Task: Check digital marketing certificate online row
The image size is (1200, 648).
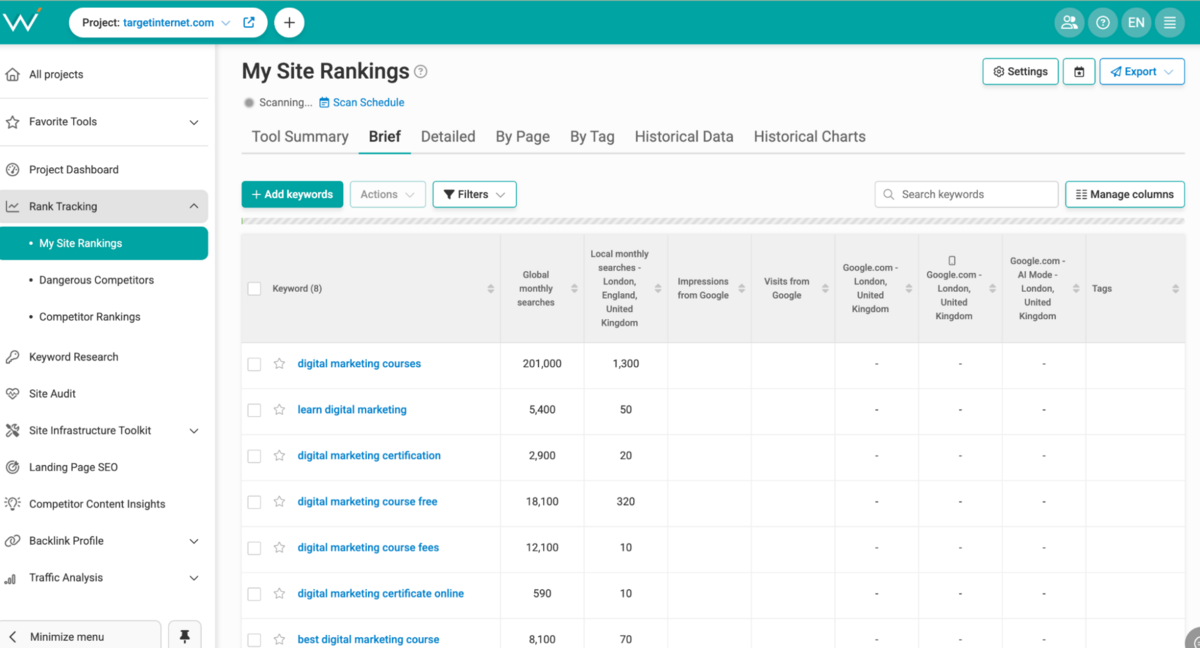Action: (254, 594)
